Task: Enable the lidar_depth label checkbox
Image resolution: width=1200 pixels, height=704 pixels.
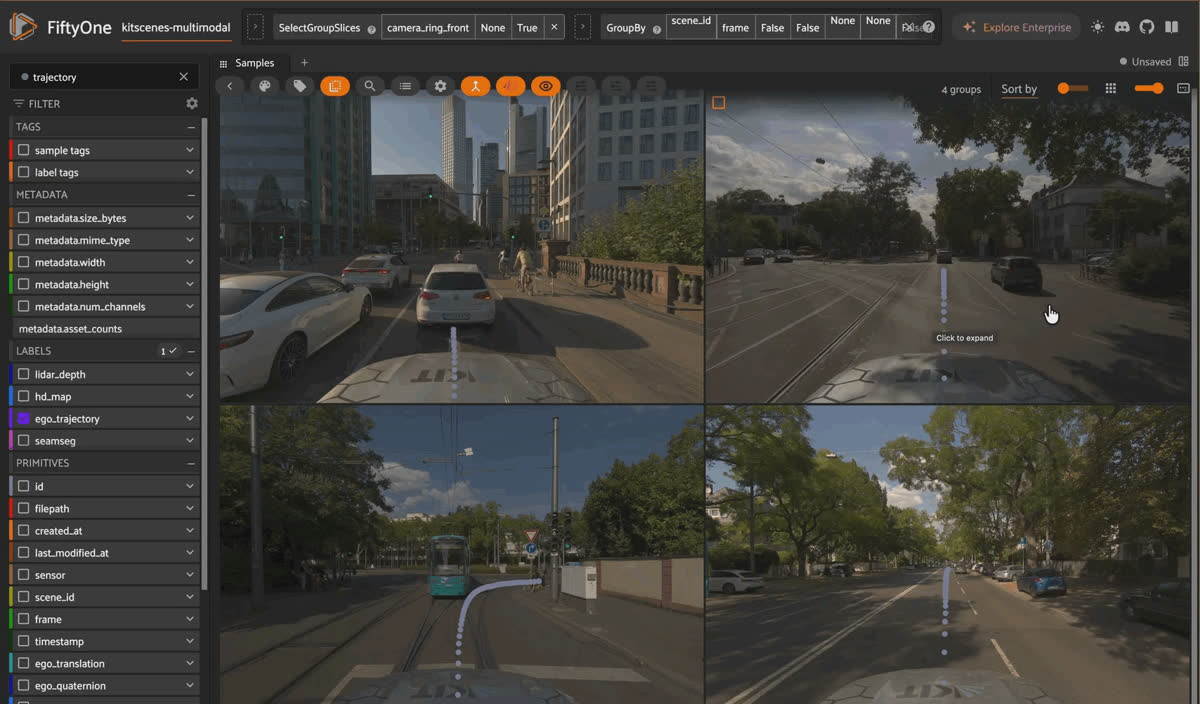Action: (x=23, y=374)
